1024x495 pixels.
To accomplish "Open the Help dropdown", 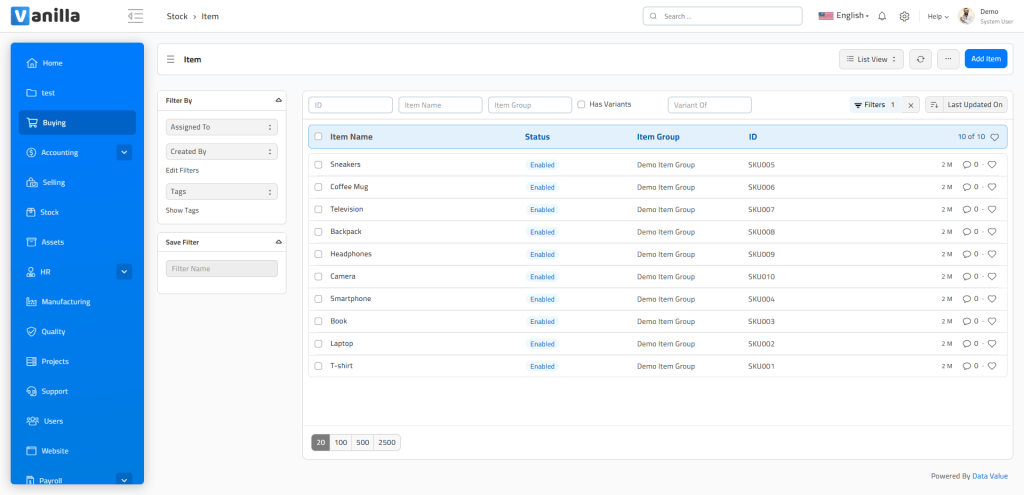I will pos(938,16).
